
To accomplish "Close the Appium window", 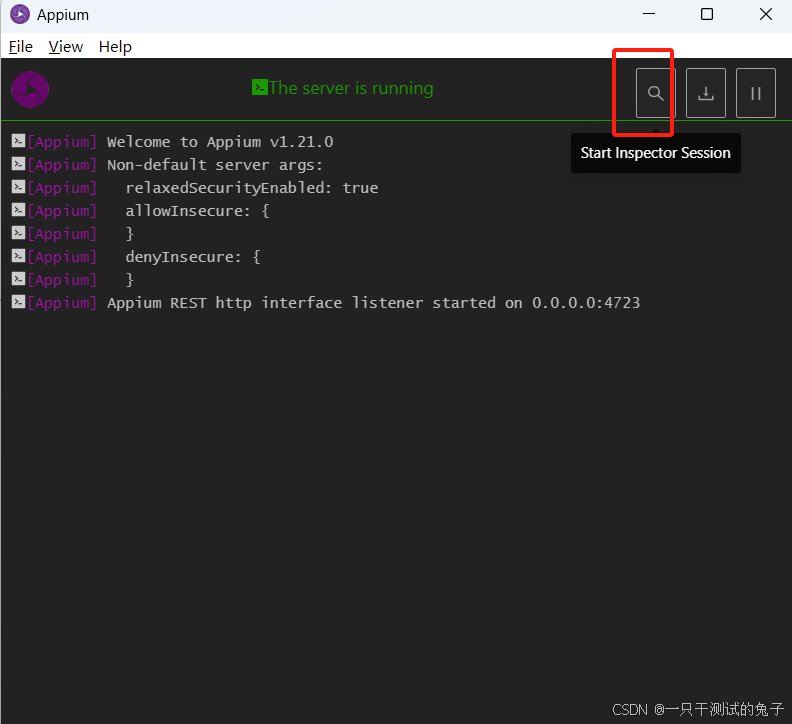I will 766,14.
